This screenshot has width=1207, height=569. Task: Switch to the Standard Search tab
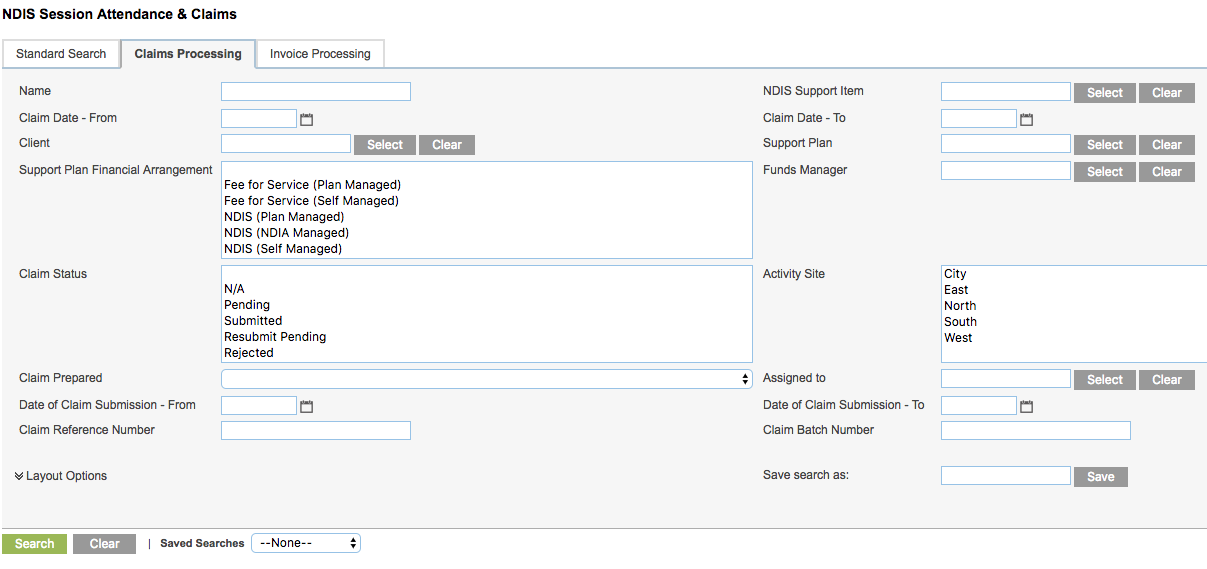tap(61, 54)
